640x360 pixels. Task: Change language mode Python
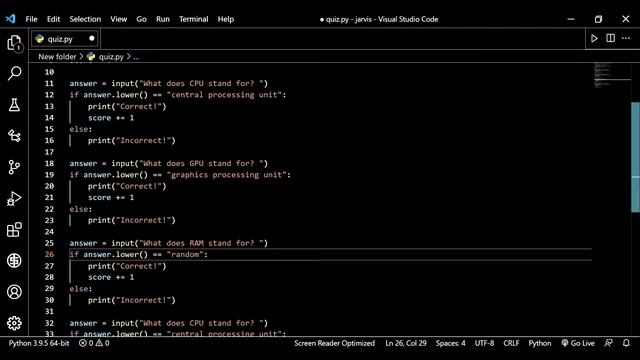point(540,343)
